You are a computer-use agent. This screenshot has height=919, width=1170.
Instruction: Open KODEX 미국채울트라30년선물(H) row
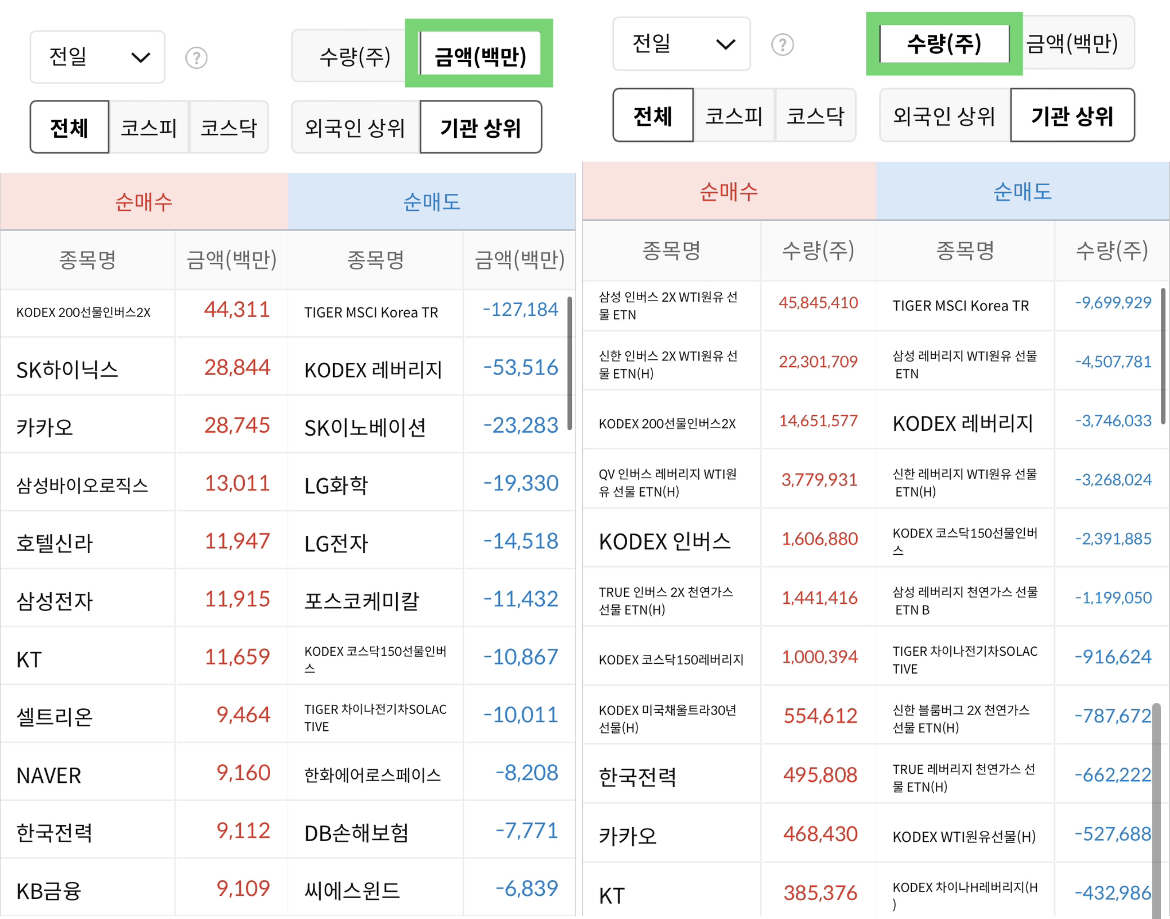click(x=667, y=718)
